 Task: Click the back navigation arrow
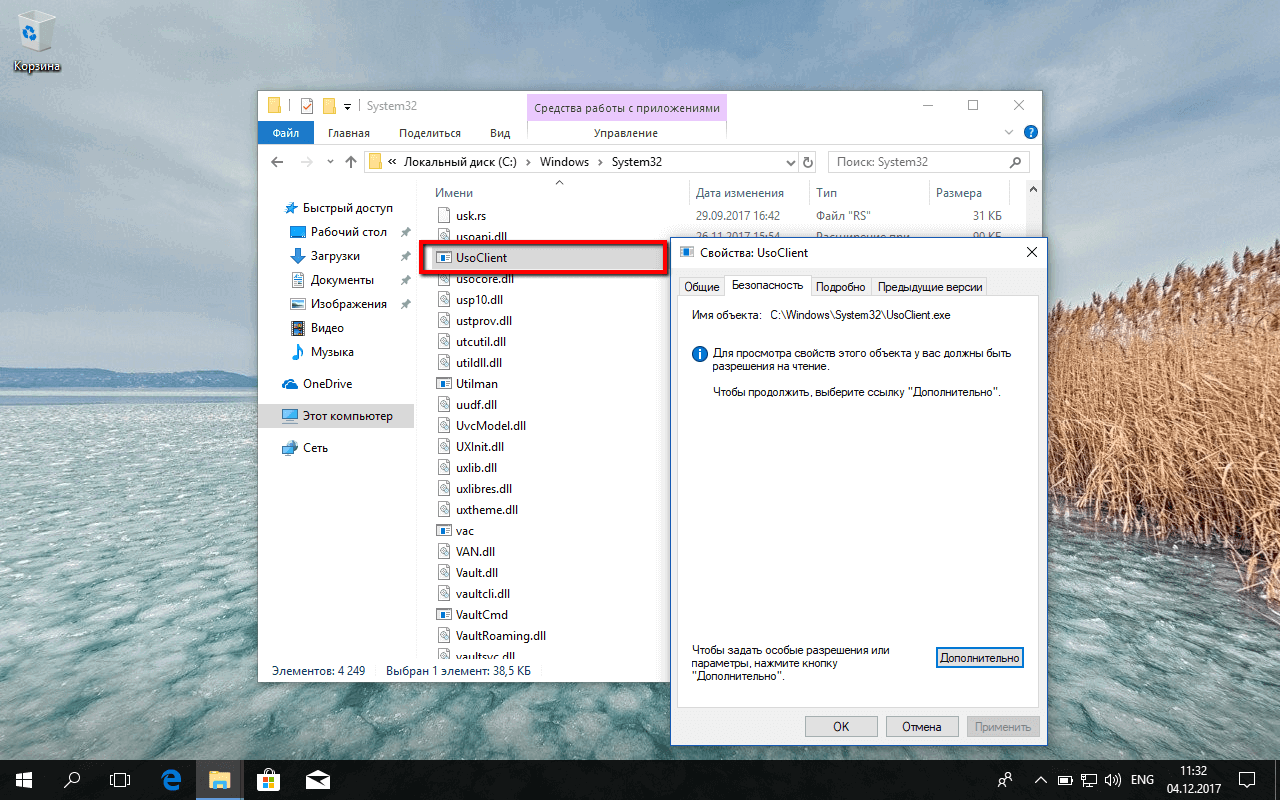(x=277, y=161)
